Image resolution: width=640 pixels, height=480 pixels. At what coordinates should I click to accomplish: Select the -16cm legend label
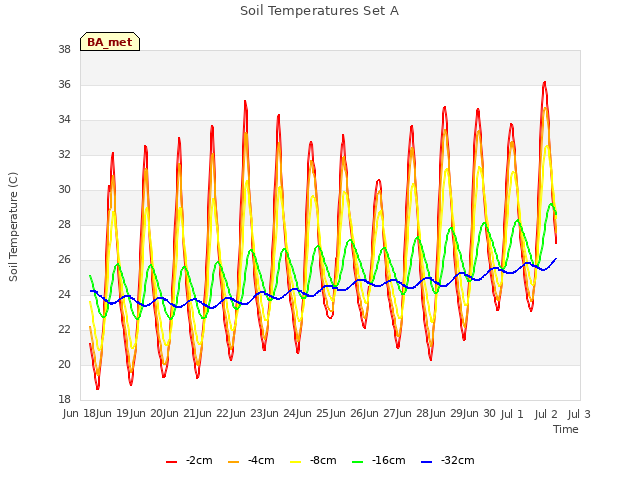[x=388, y=460]
